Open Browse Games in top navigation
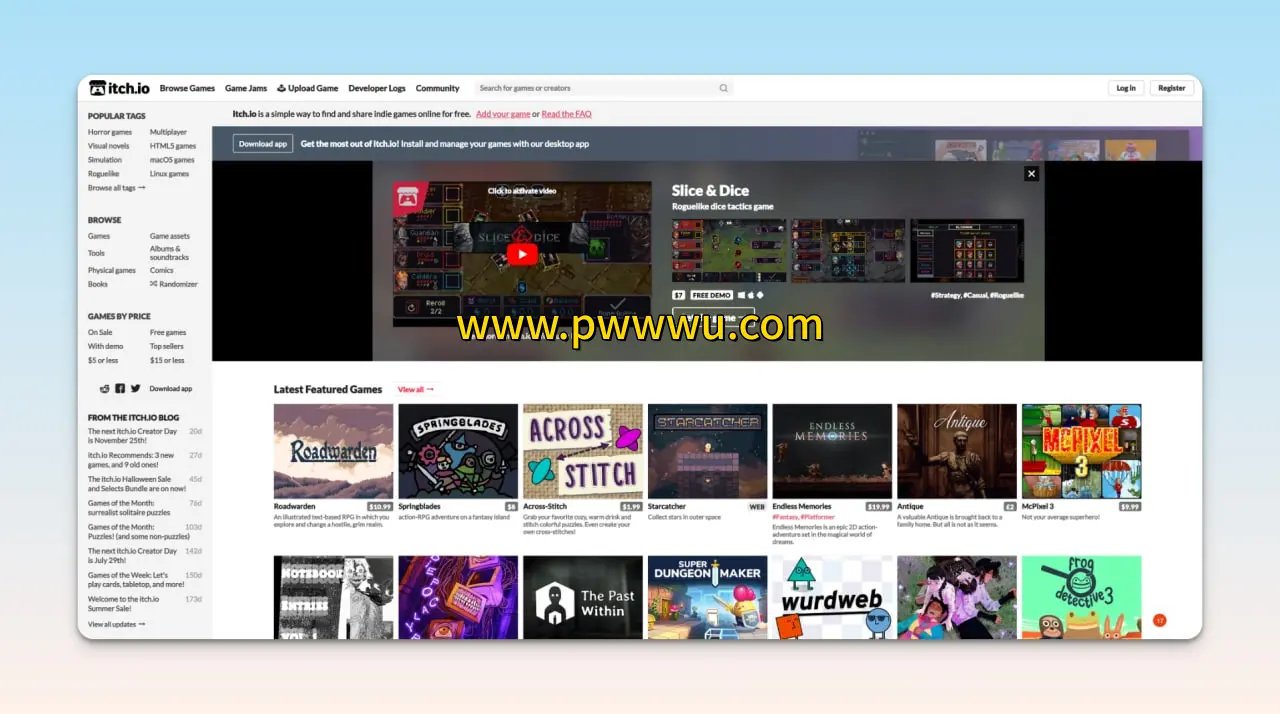1280x714 pixels. click(x=187, y=88)
